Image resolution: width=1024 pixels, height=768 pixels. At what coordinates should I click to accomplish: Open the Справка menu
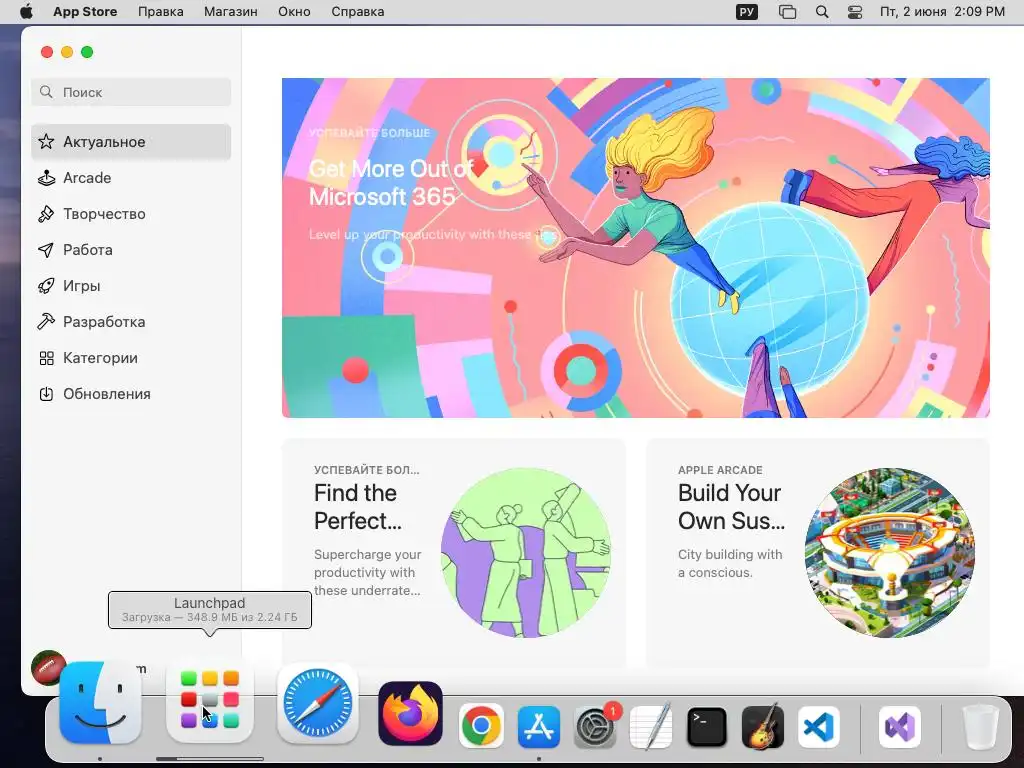(x=357, y=12)
